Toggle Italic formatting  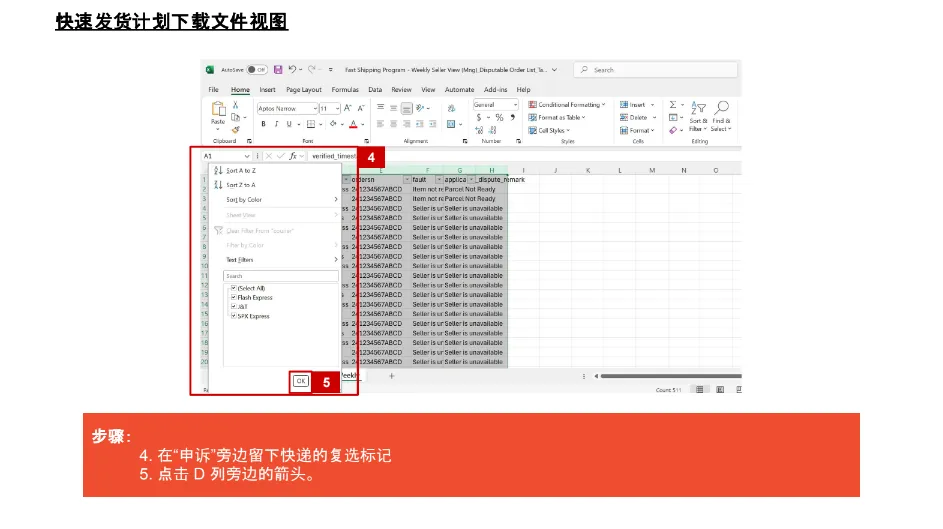(276, 124)
